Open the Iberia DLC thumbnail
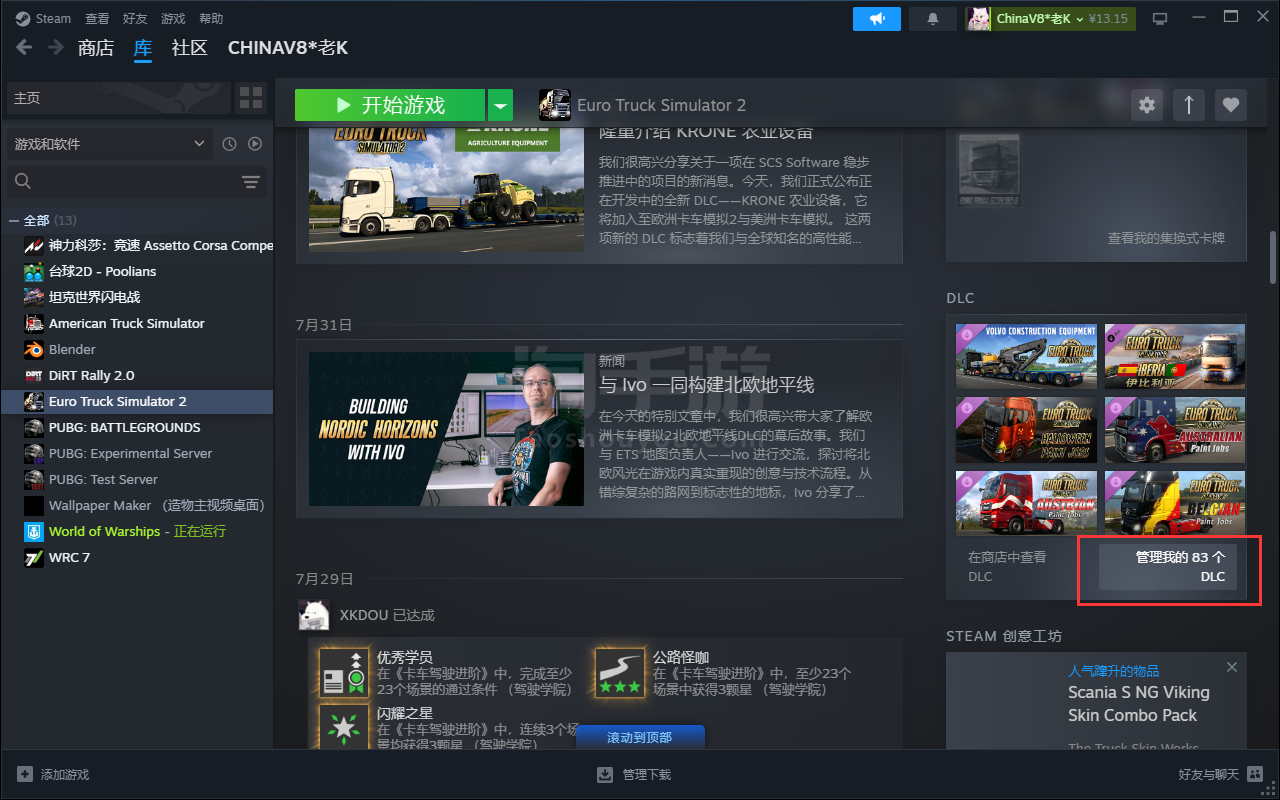The width and height of the screenshot is (1280, 800). click(1175, 356)
